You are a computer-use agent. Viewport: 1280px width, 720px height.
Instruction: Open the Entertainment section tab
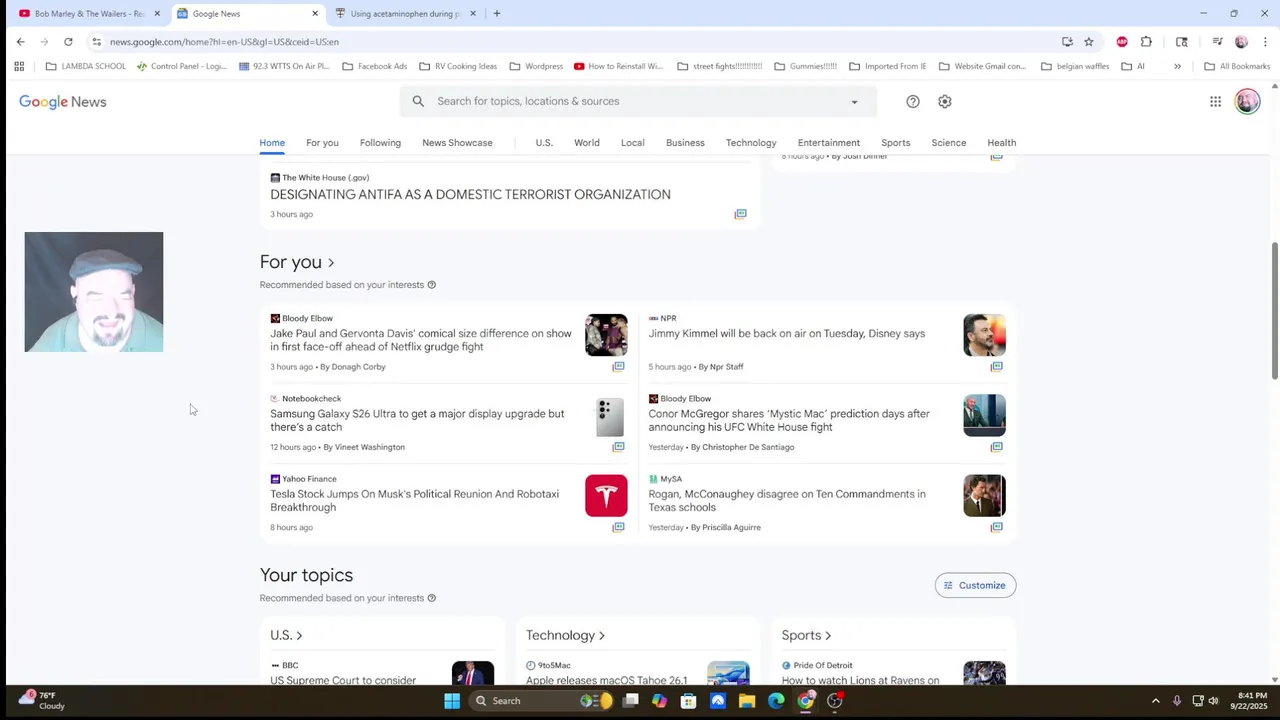tap(829, 143)
